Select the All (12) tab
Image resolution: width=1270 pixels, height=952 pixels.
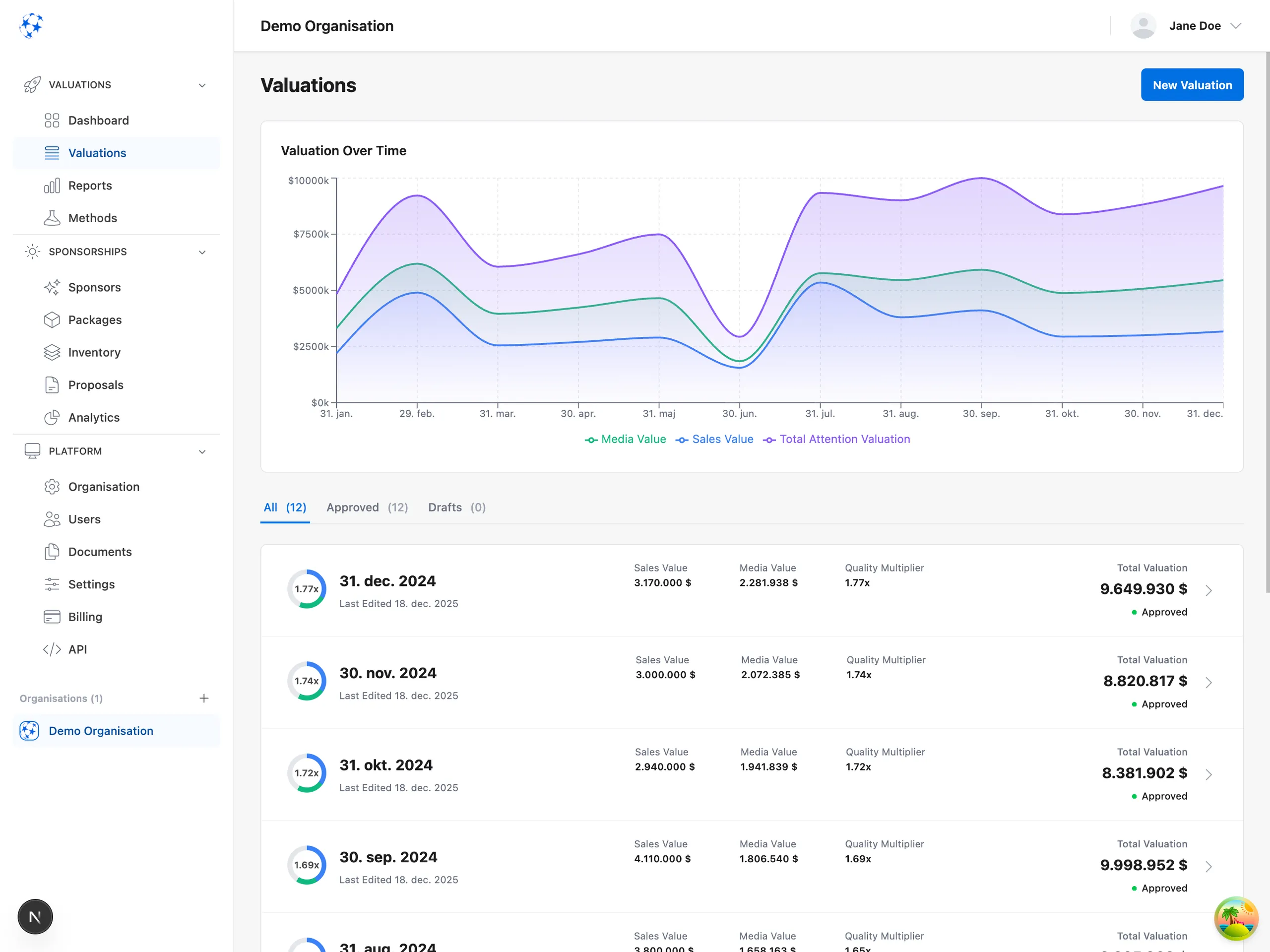coord(285,507)
